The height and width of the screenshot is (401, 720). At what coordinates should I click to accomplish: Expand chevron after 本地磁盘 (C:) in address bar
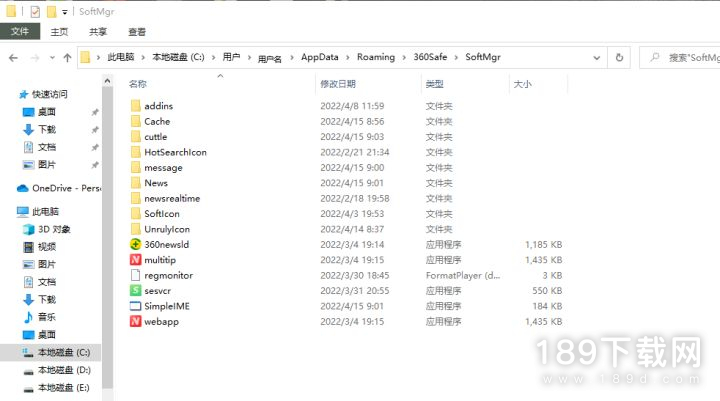pos(213,57)
